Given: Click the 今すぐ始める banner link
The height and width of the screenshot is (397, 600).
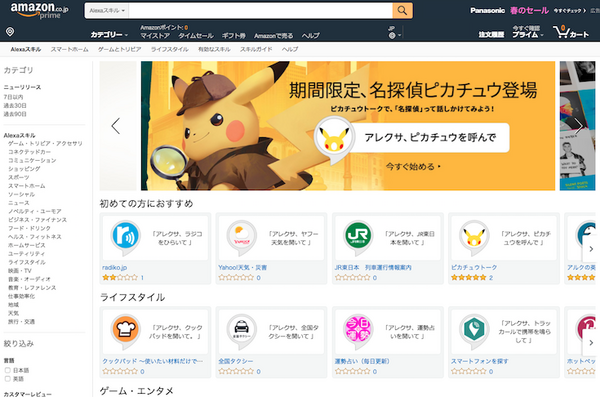Looking at the screenshot, I should point(412,167).
